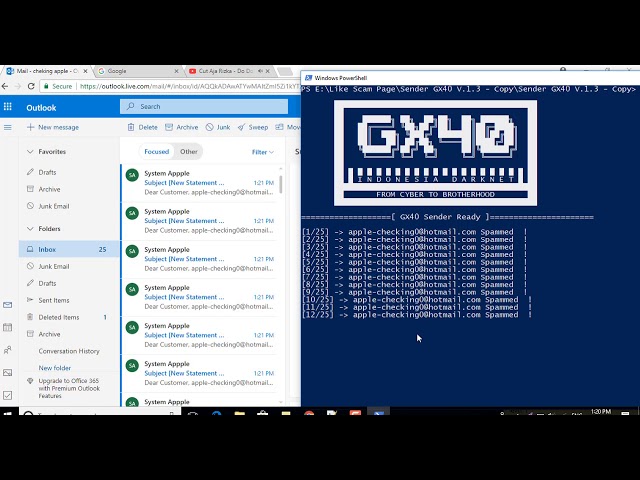Open File Explorer from the taskbar
This screenshot has width=640, height=480.
[240, 413]
